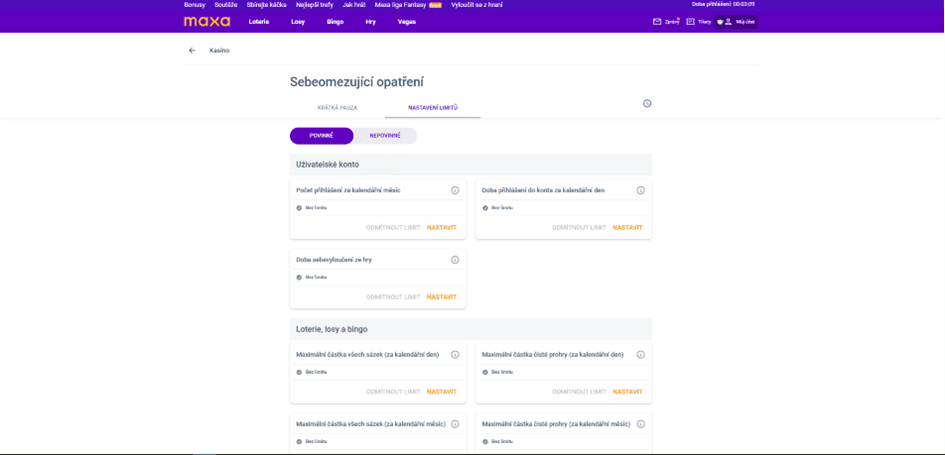The height and width of the screenshot is (455, 945).
Task: Show info for Doba přihlášení do konta
Action: tap(641, 190)
